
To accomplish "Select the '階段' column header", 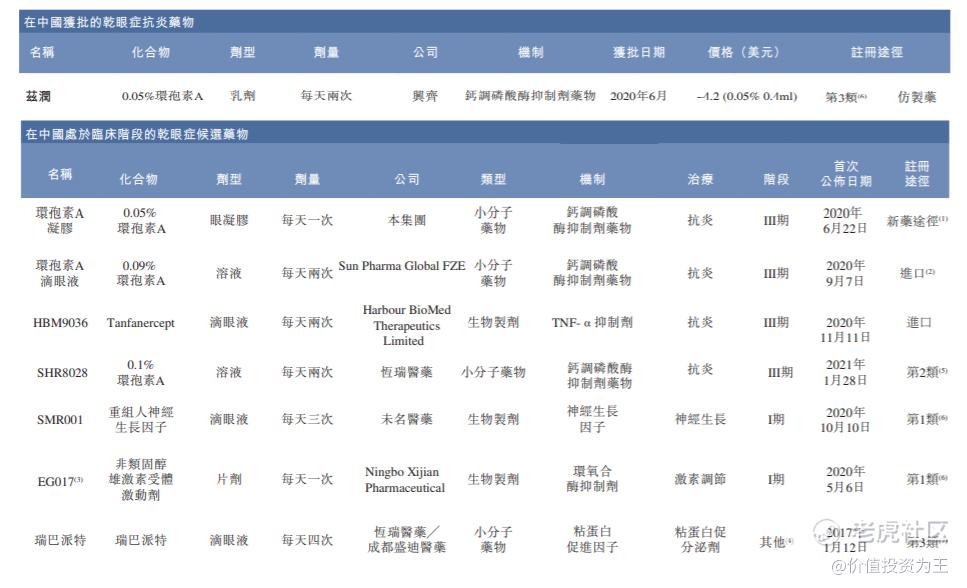I will [x=776, y=179].
